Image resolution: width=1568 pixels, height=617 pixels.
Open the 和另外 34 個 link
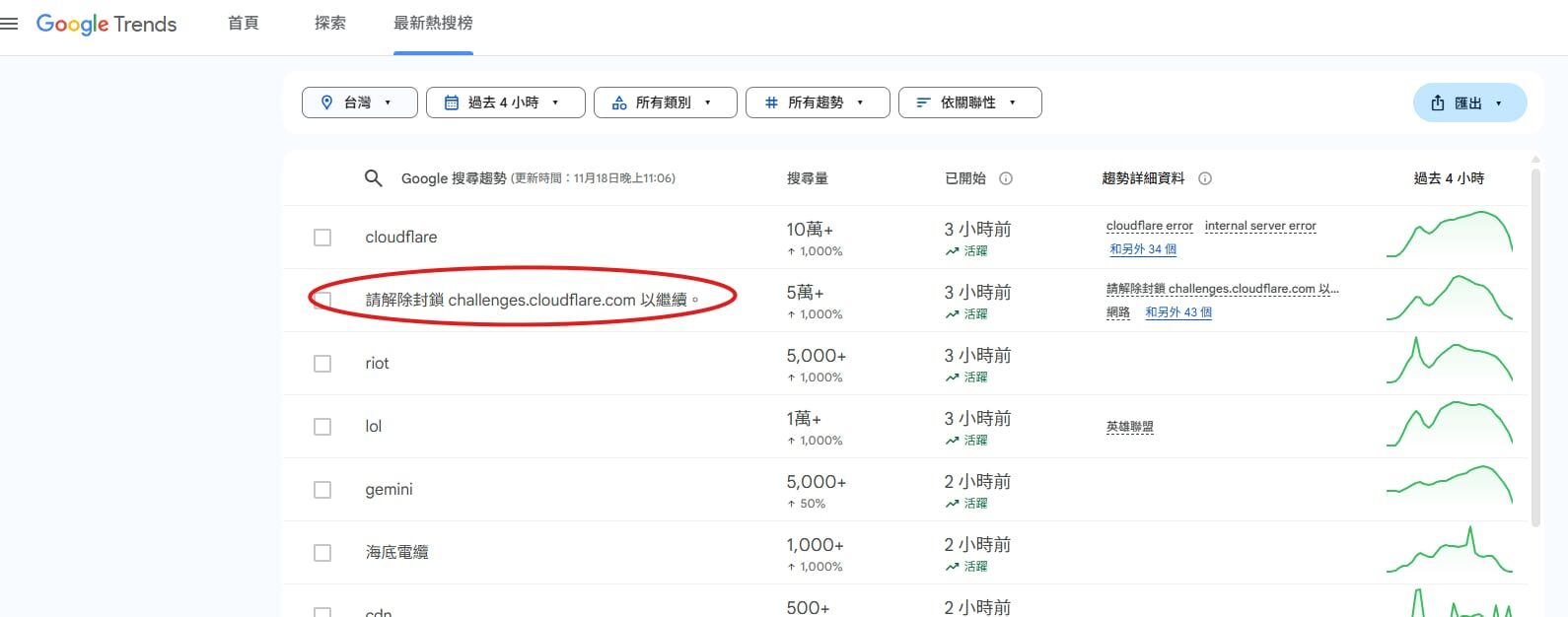pos(1143,249)
